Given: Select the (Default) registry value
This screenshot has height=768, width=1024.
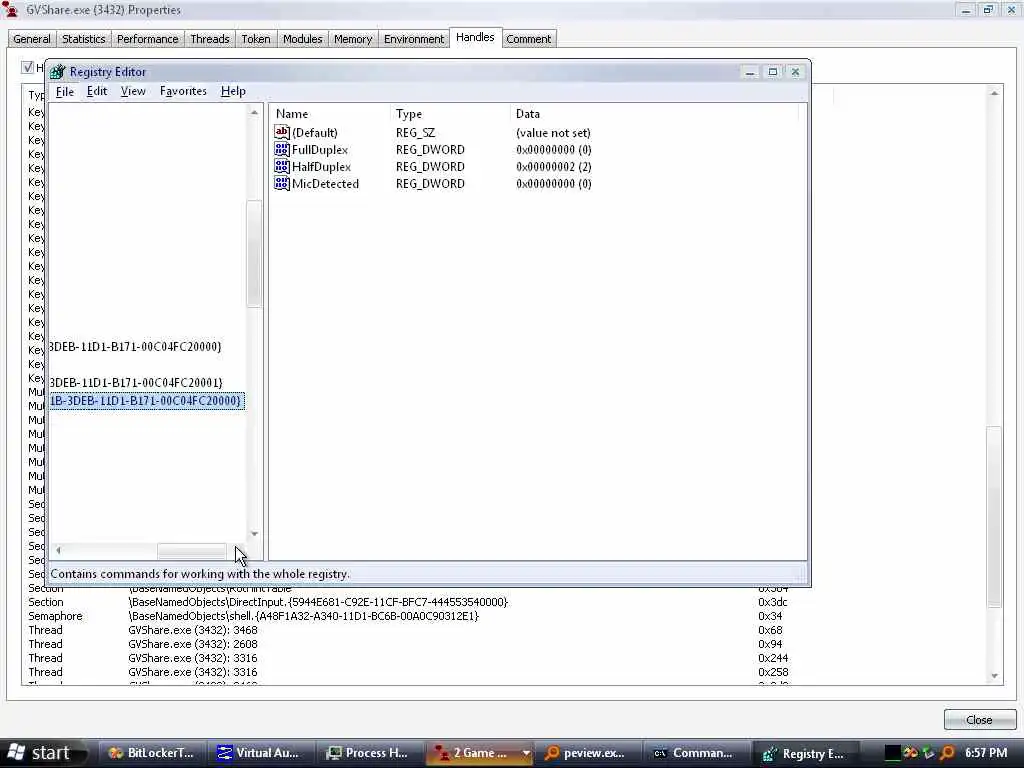Looking at the screenshot, I should click(x=315, y=133).
